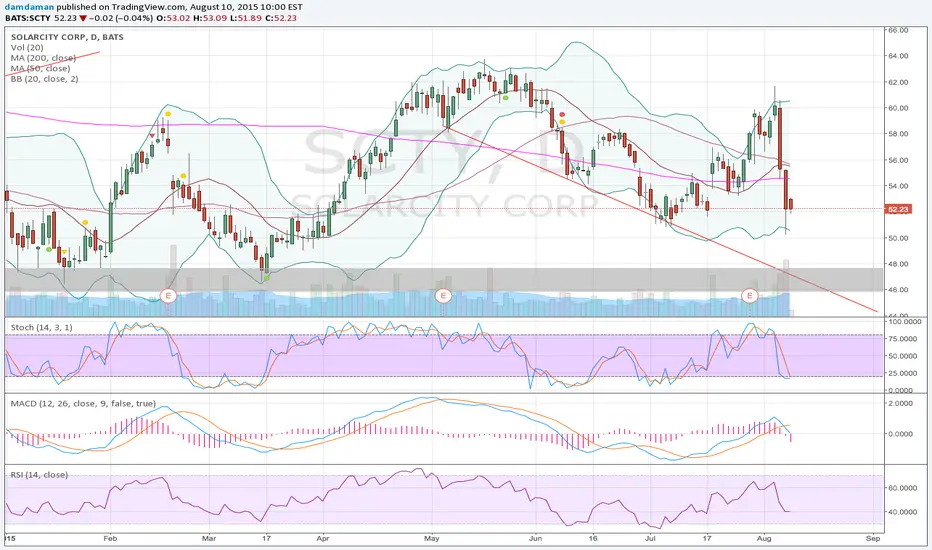Select the descending red trendline below price
This screenshot has width=932, height=550.
pos(660,219)
